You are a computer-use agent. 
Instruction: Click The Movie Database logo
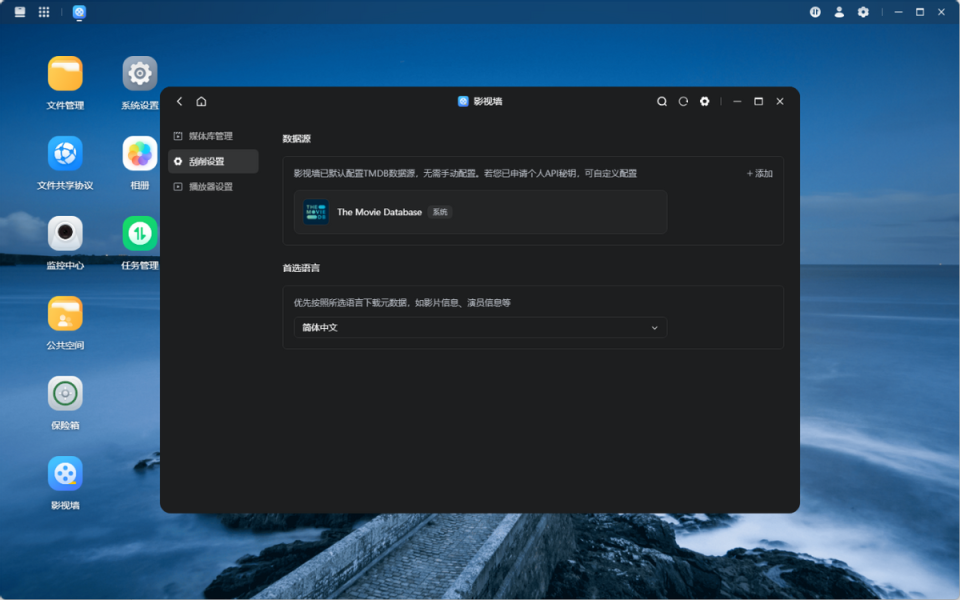[316, 212]
